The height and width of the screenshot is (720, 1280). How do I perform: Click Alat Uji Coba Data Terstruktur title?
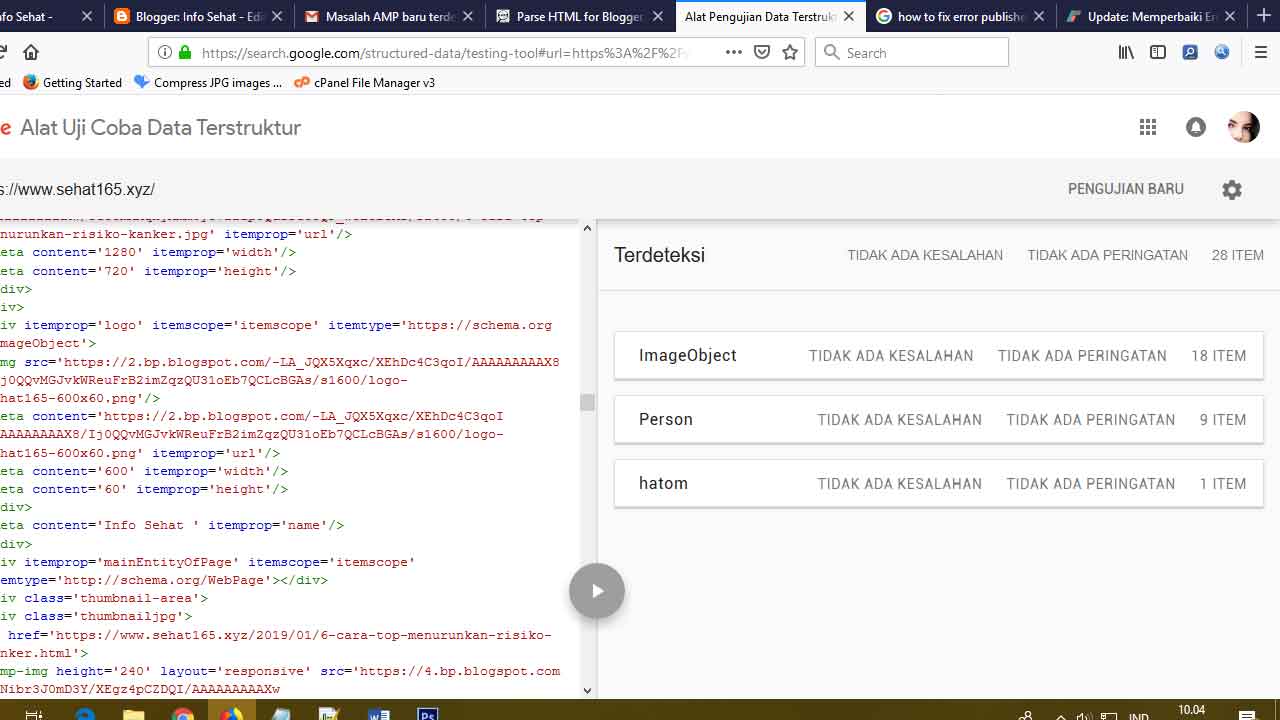pyautogui.click(x=161, y=127)
